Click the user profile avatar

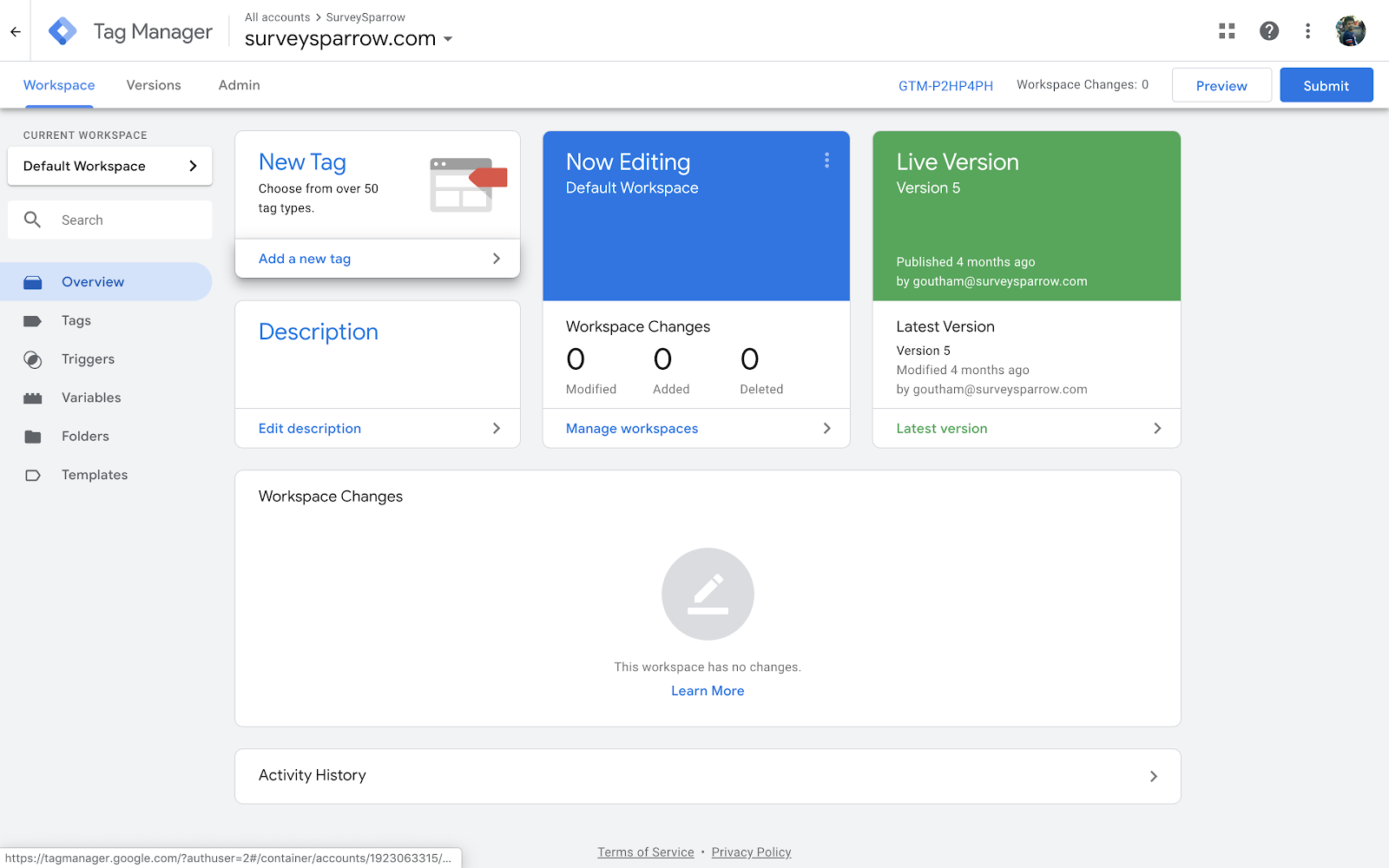tap(1350, 31)
